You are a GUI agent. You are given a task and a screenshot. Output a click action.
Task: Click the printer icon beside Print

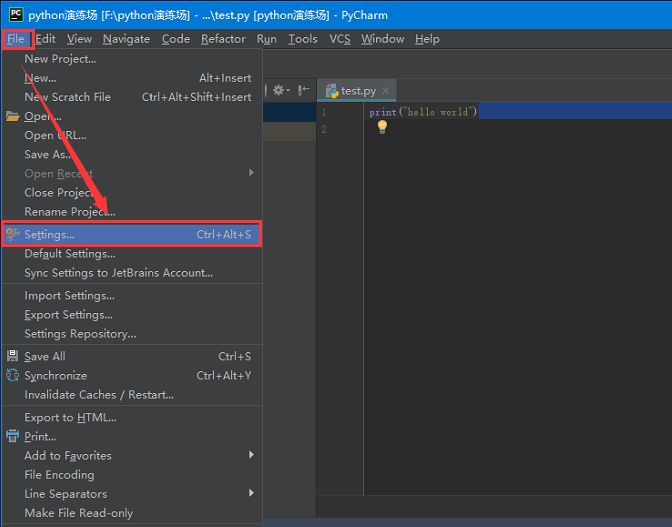12,436
